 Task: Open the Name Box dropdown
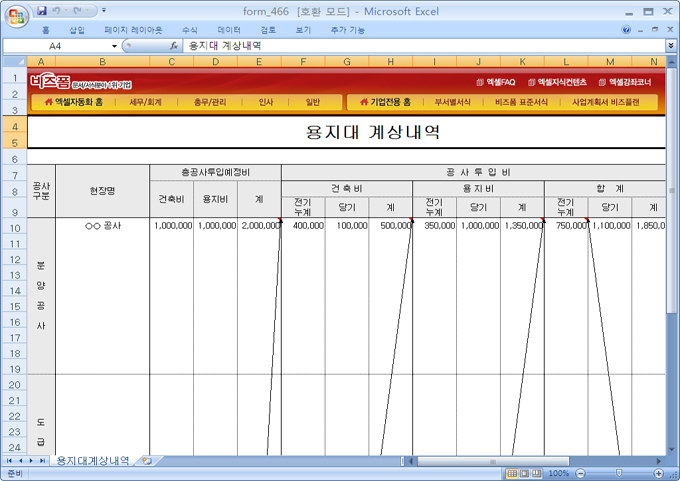point(112,46)
